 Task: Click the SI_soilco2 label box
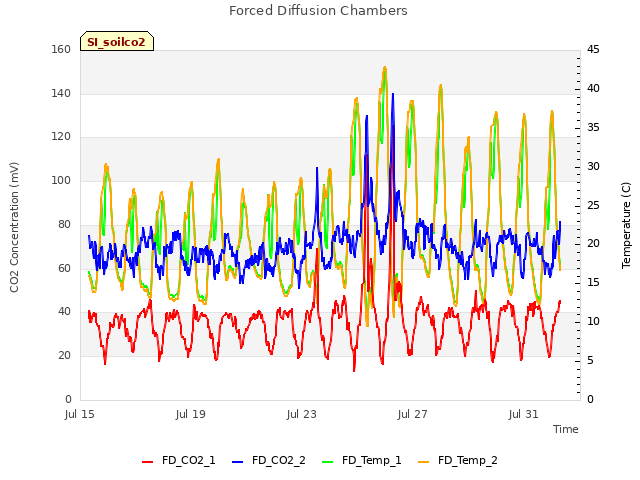click(x=117, y=41)
